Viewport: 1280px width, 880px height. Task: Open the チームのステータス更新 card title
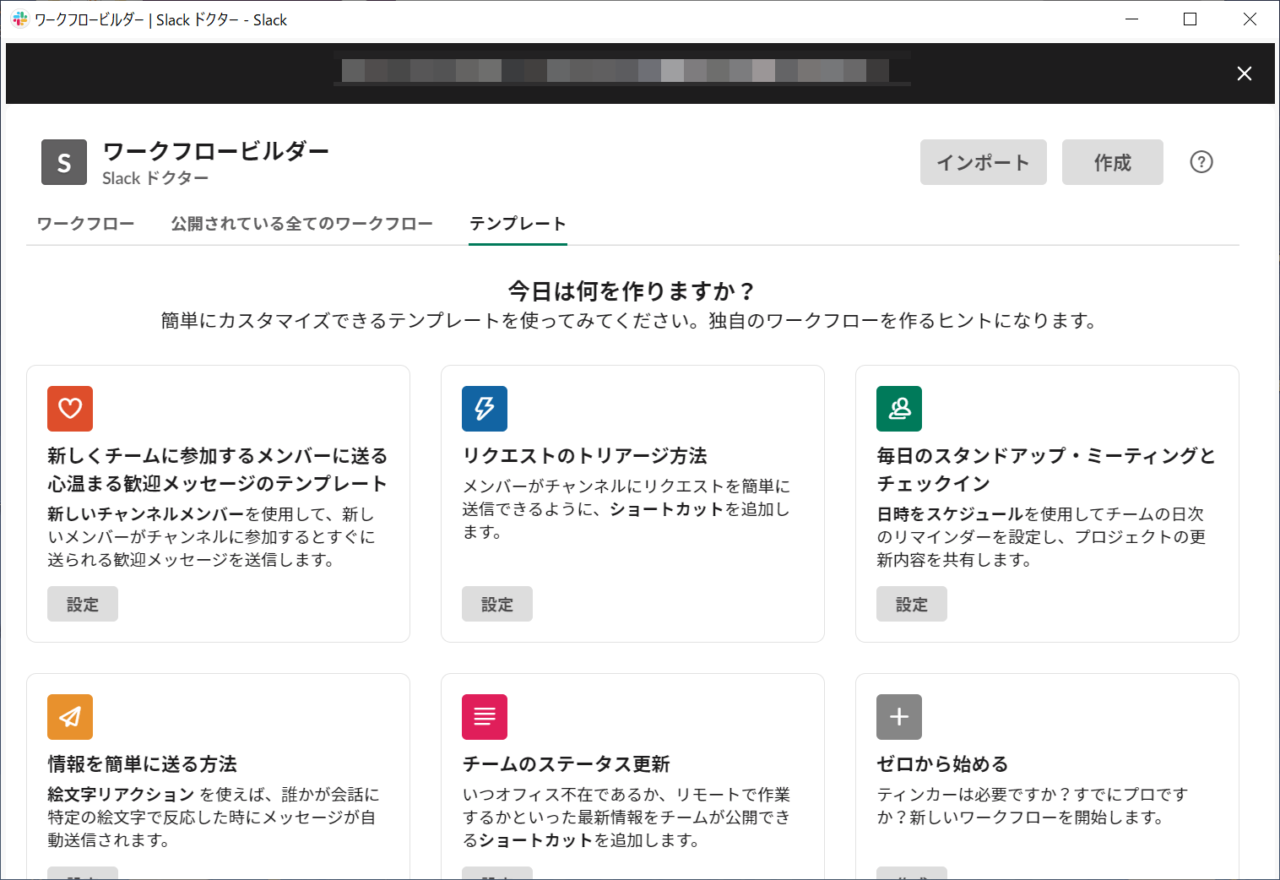[566, 764]
